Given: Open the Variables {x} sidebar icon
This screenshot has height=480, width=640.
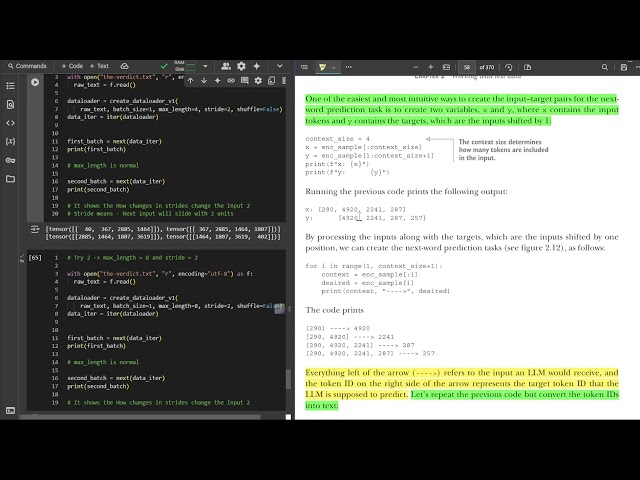Looking at the screenshot, I should click(x=11, y=142).
